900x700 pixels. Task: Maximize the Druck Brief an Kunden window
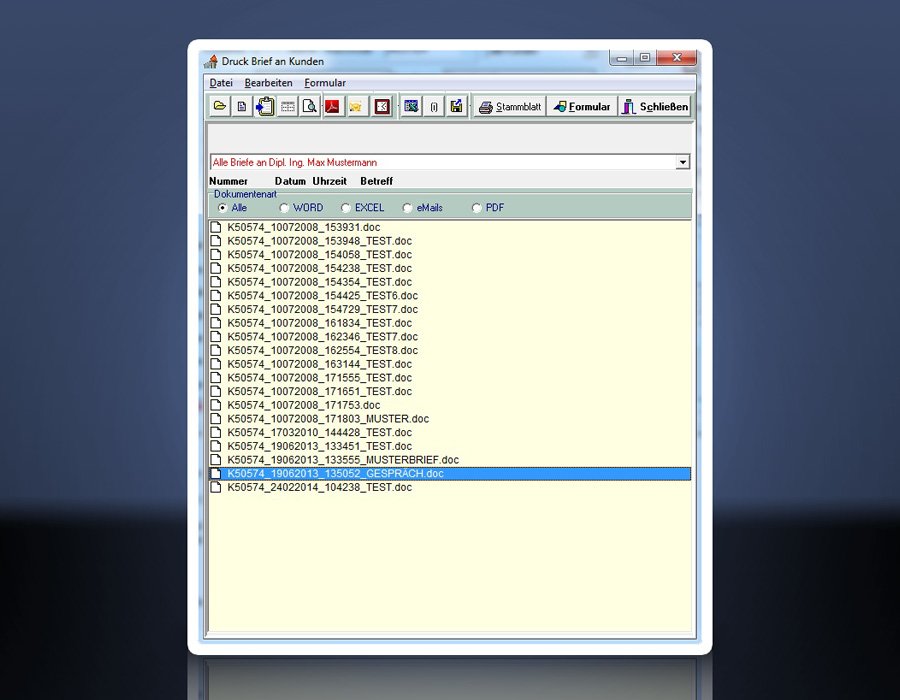(645, 58)
